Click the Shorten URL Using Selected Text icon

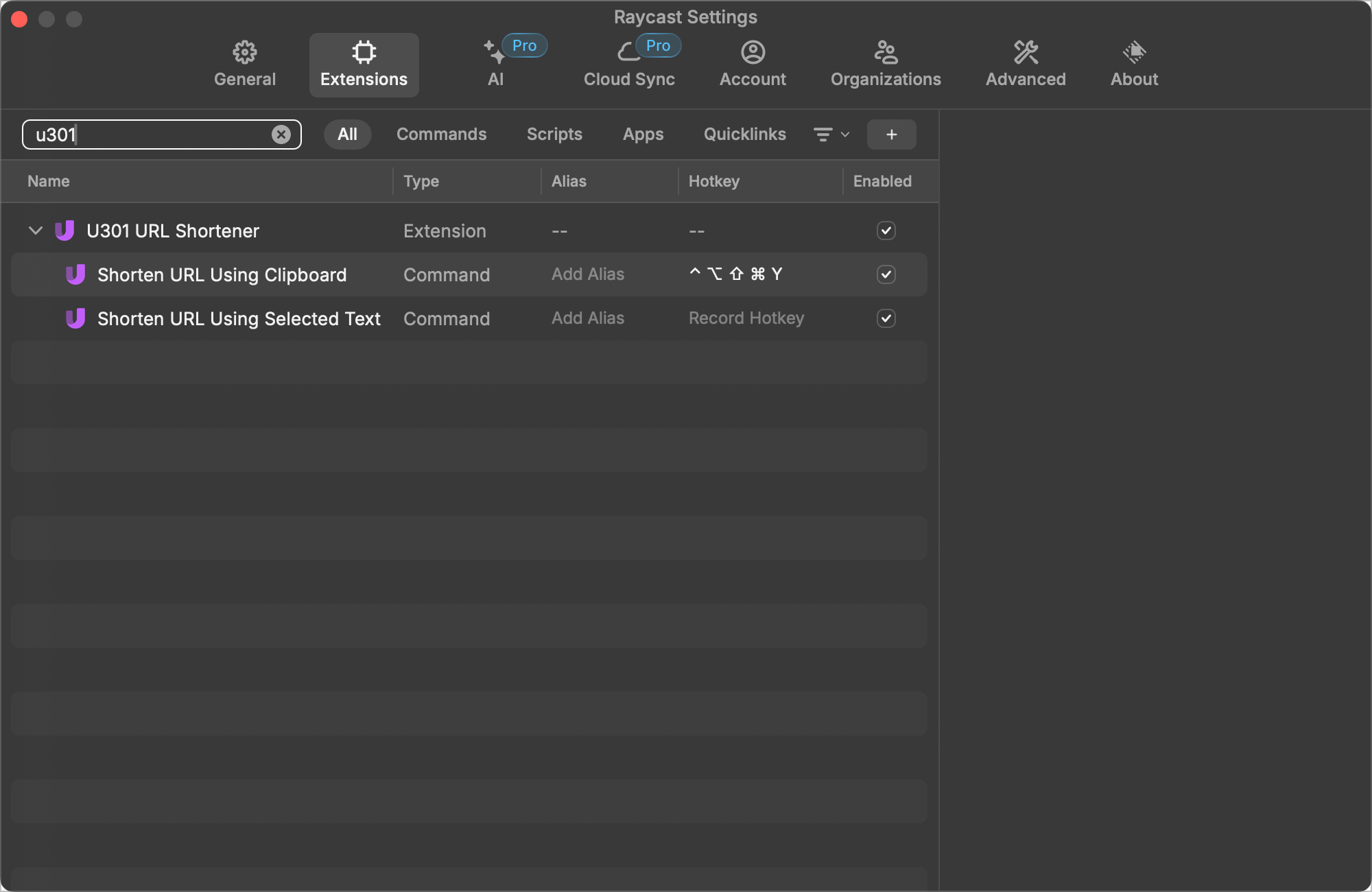tap(75, 318)
